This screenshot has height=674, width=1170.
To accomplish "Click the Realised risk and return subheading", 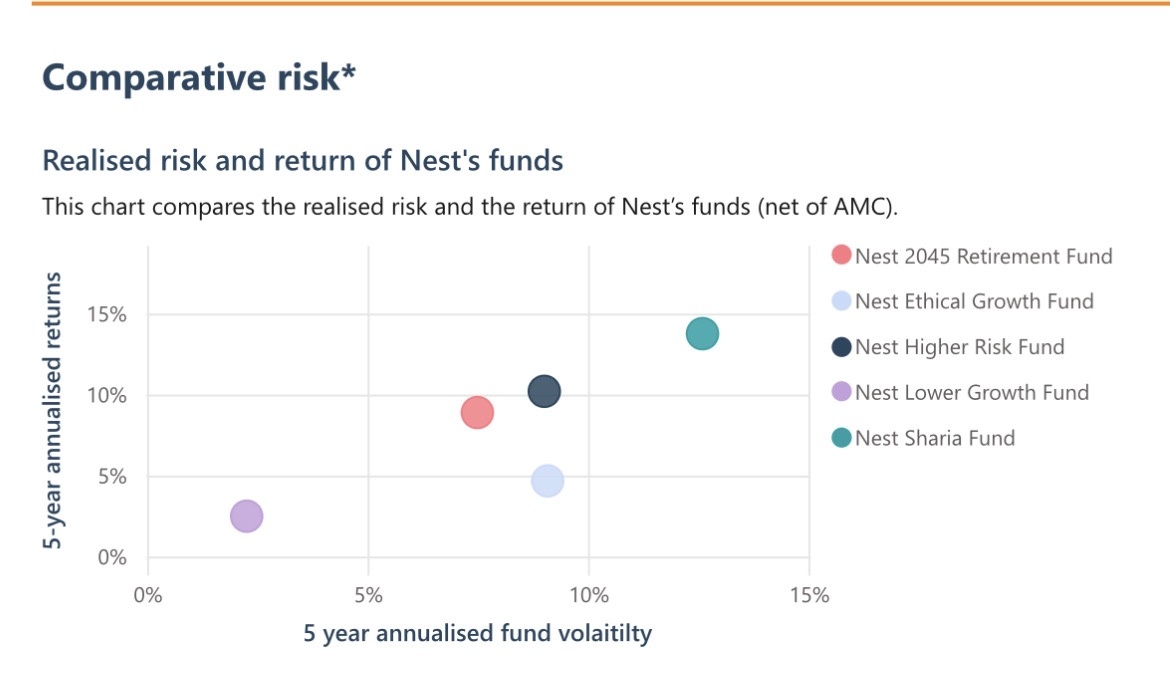I will (302, 160).
